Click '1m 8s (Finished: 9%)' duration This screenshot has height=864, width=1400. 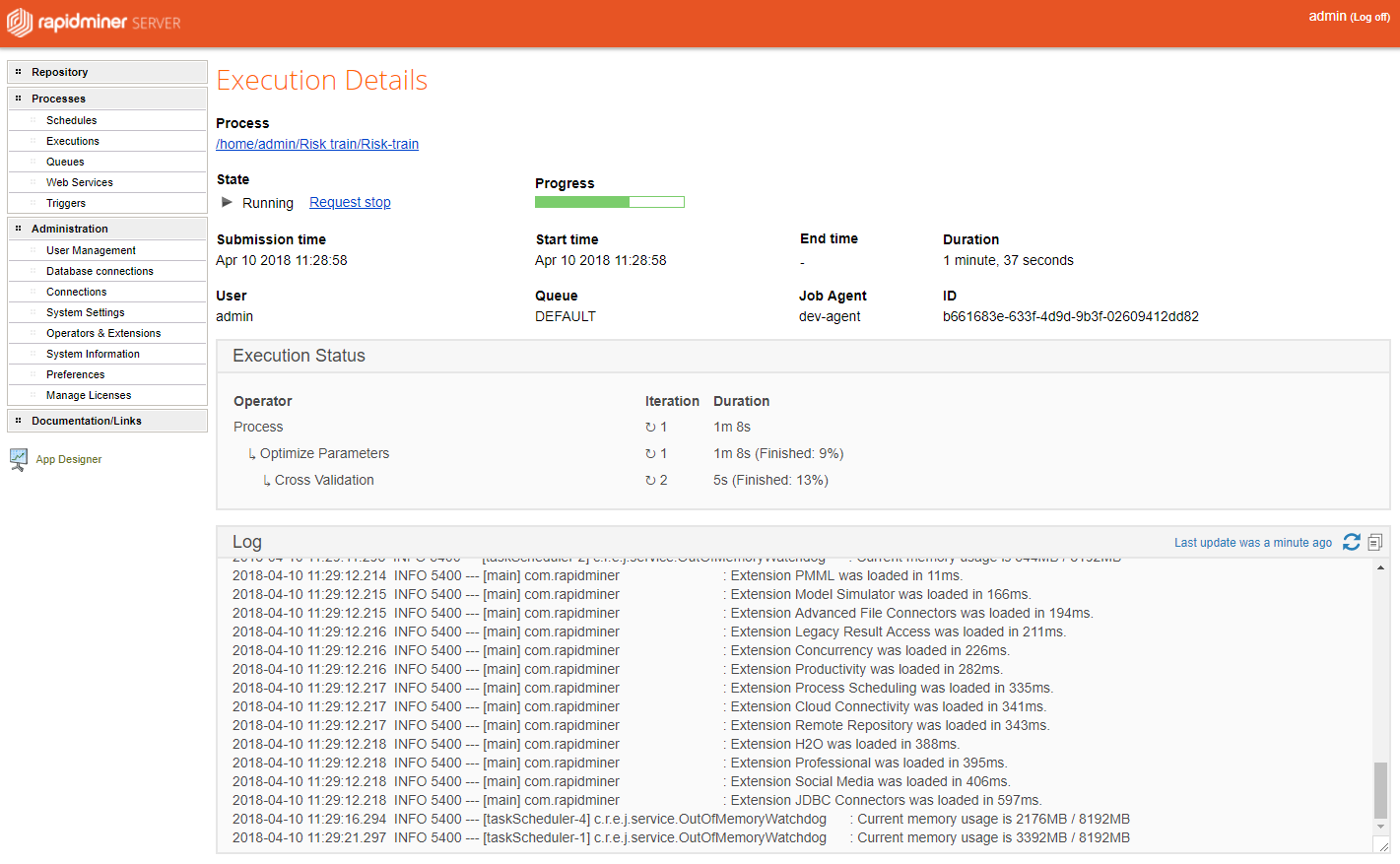click(x=778, y=453)
